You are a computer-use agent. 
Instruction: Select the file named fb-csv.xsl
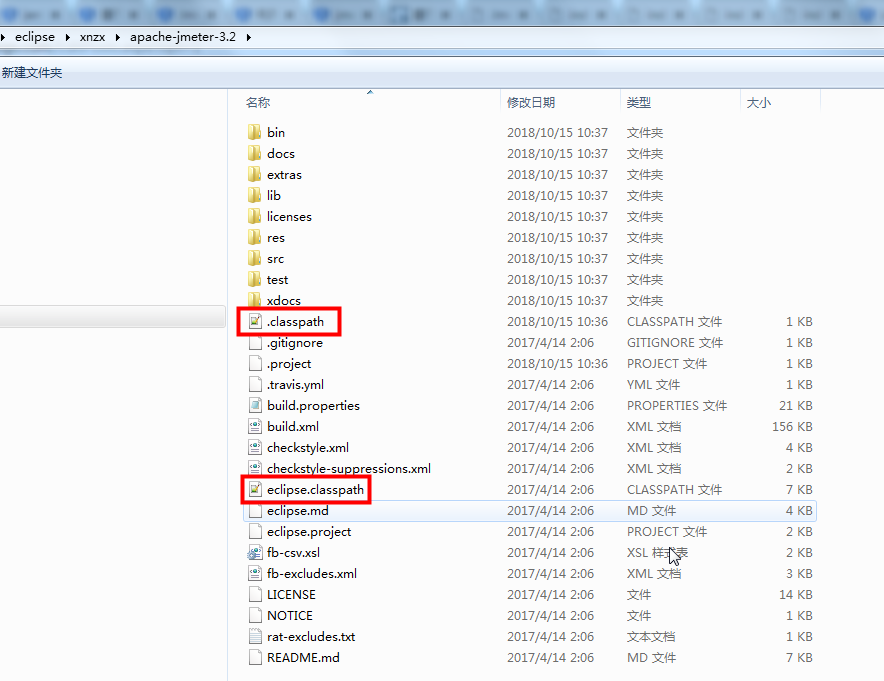(x=293, y=552)
